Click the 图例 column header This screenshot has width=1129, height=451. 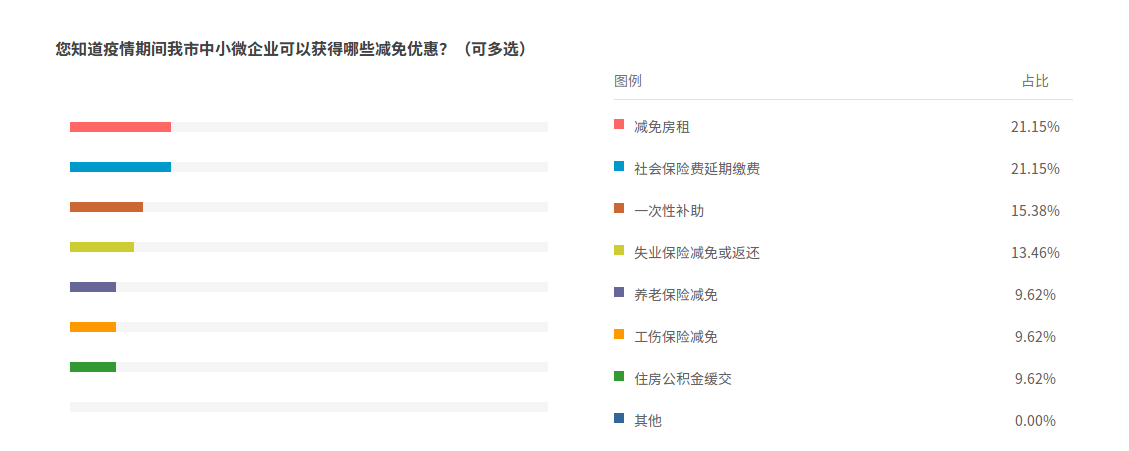627,81
